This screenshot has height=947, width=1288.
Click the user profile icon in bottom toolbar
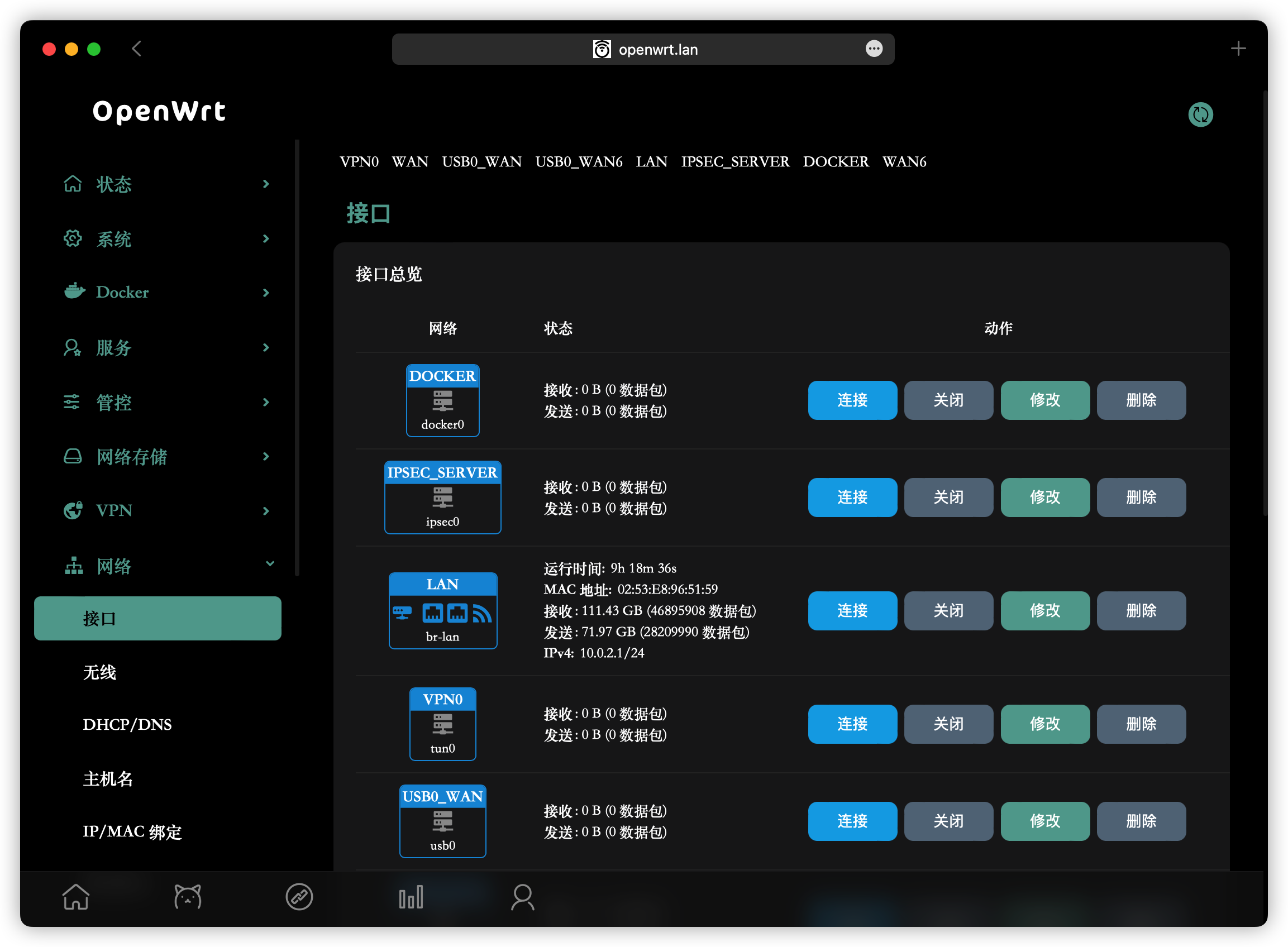tap(522, 897)
